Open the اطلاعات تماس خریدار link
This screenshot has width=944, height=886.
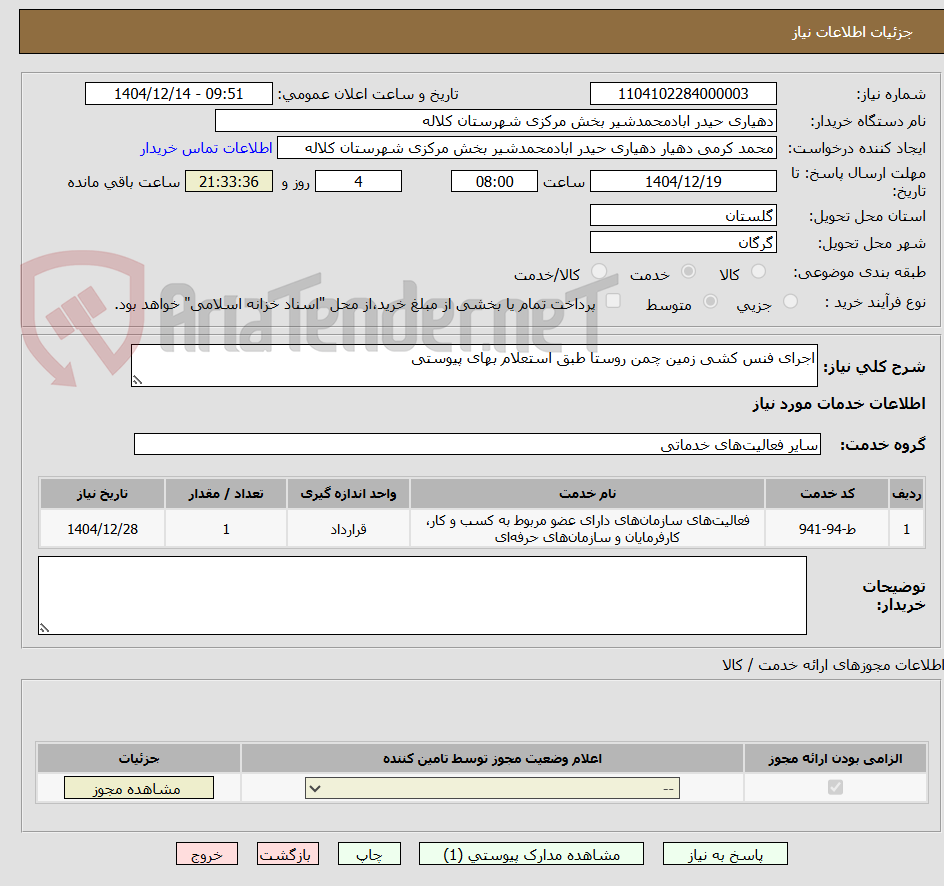pos(206,148)
